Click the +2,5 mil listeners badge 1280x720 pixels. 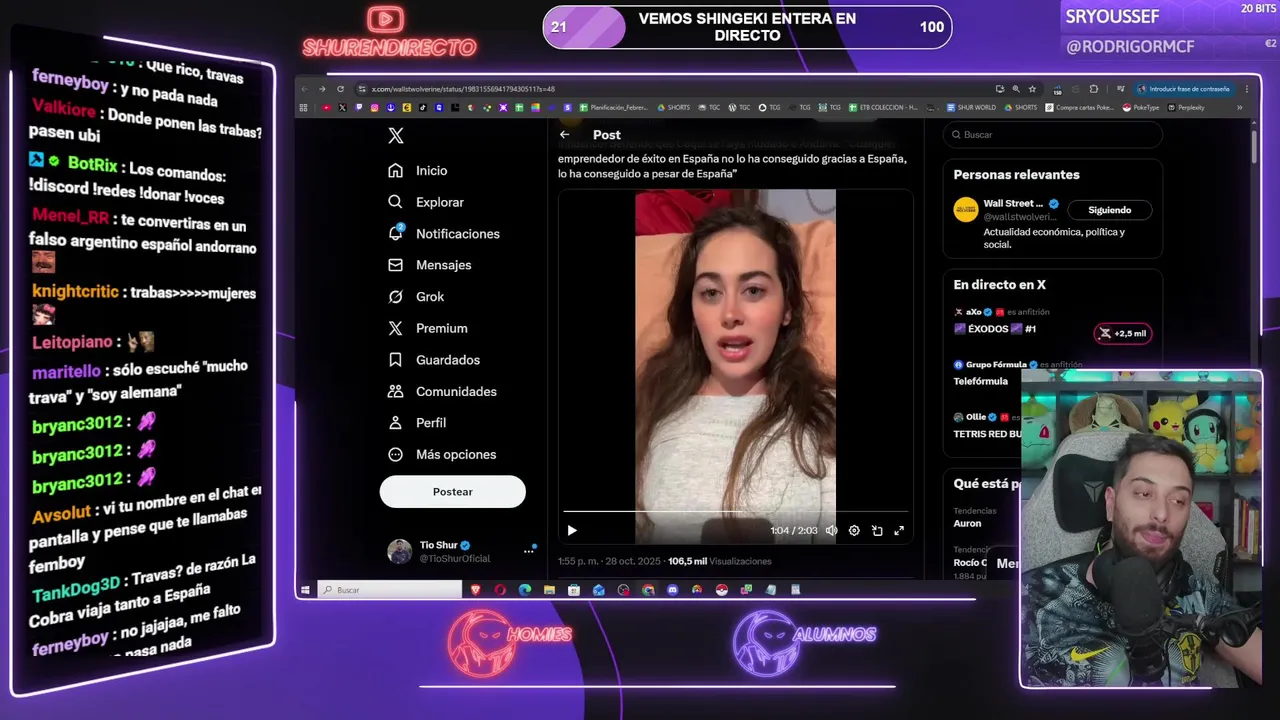click(x=1123, y=333)
